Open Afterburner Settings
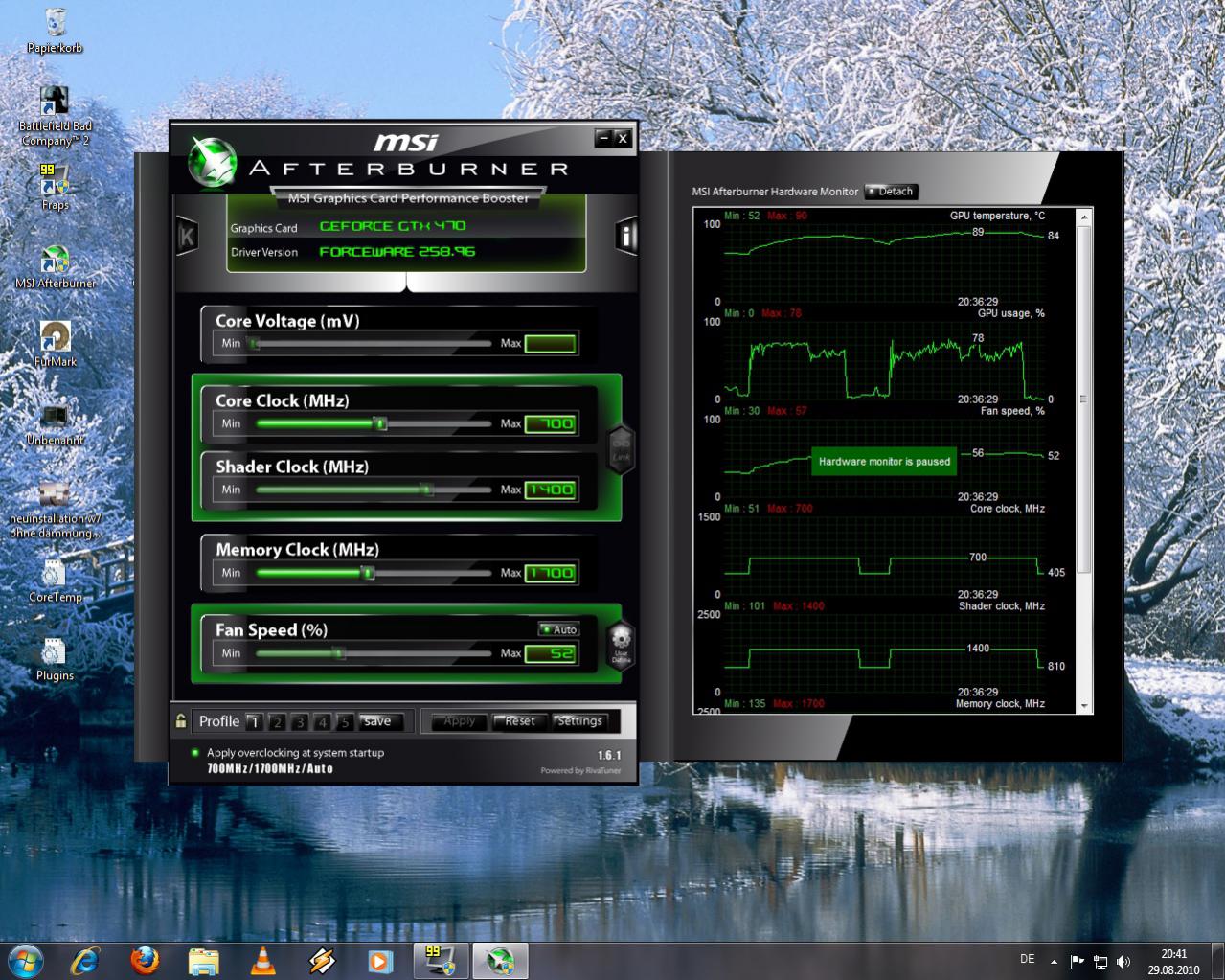 [579, 721]
